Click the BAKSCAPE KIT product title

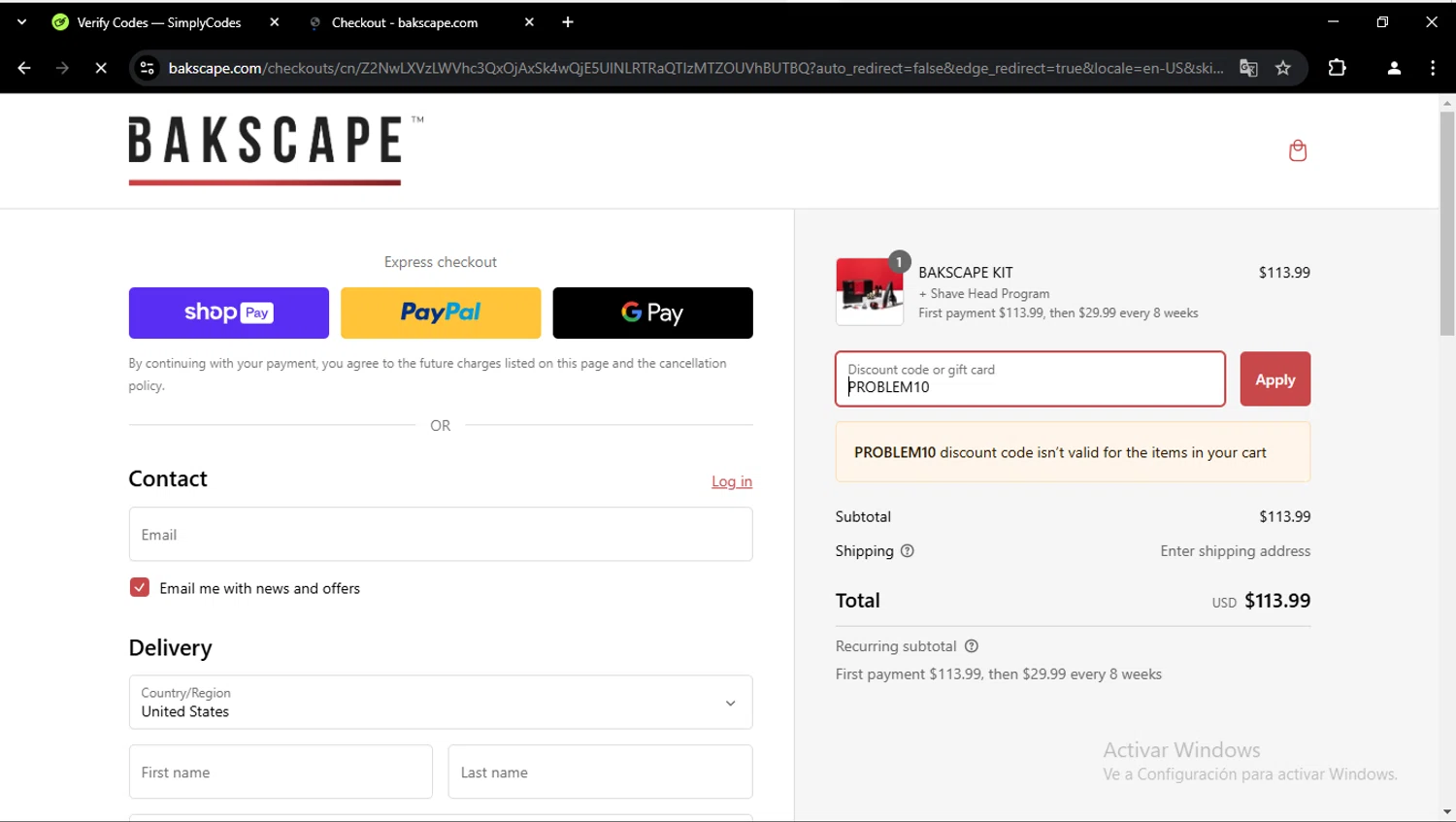pos(966,273)
